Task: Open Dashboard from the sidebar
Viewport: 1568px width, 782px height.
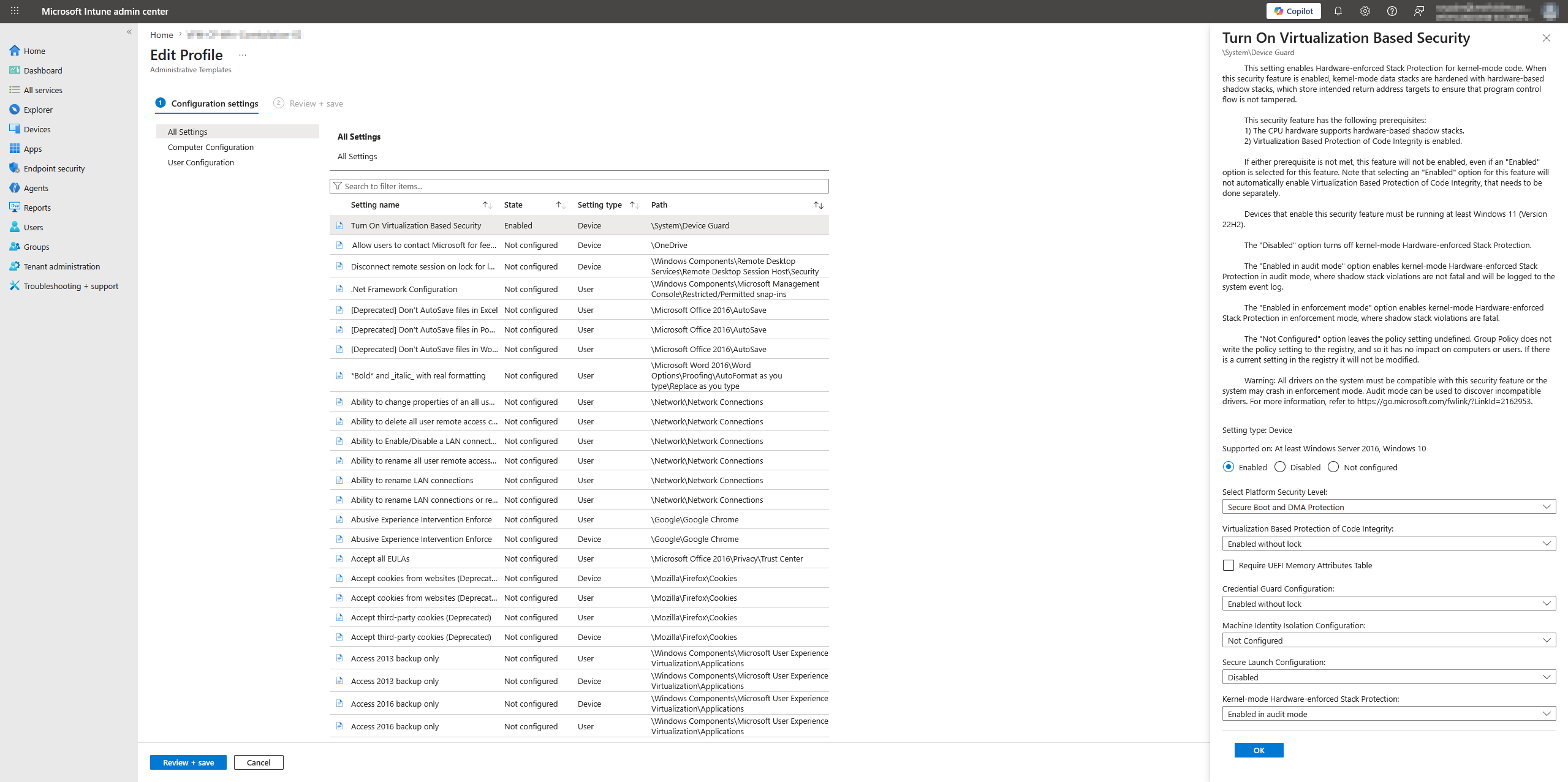Action: (43, 70)
